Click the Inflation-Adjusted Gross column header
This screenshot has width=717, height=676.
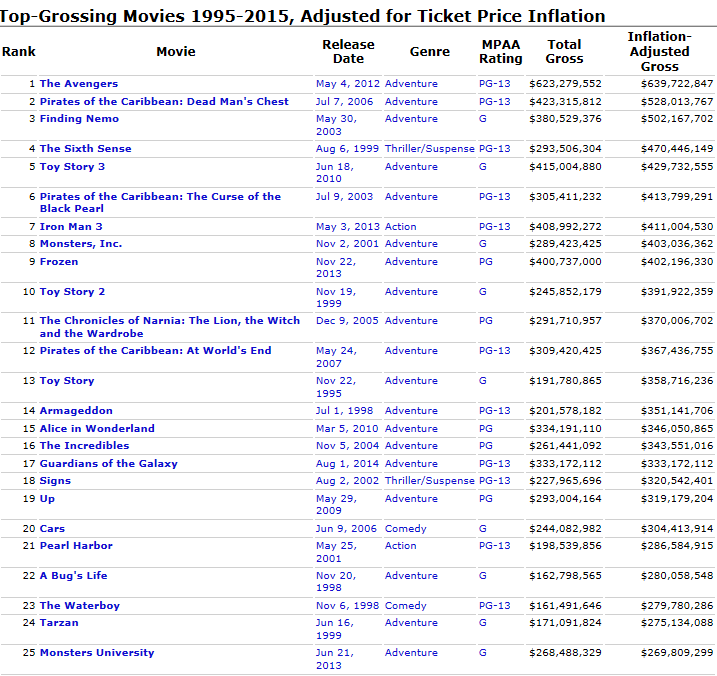click(659, 51)
